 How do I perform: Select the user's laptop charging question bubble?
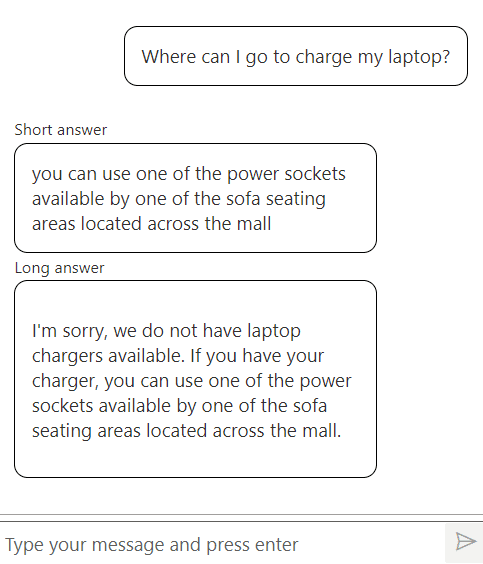[296, 56]
